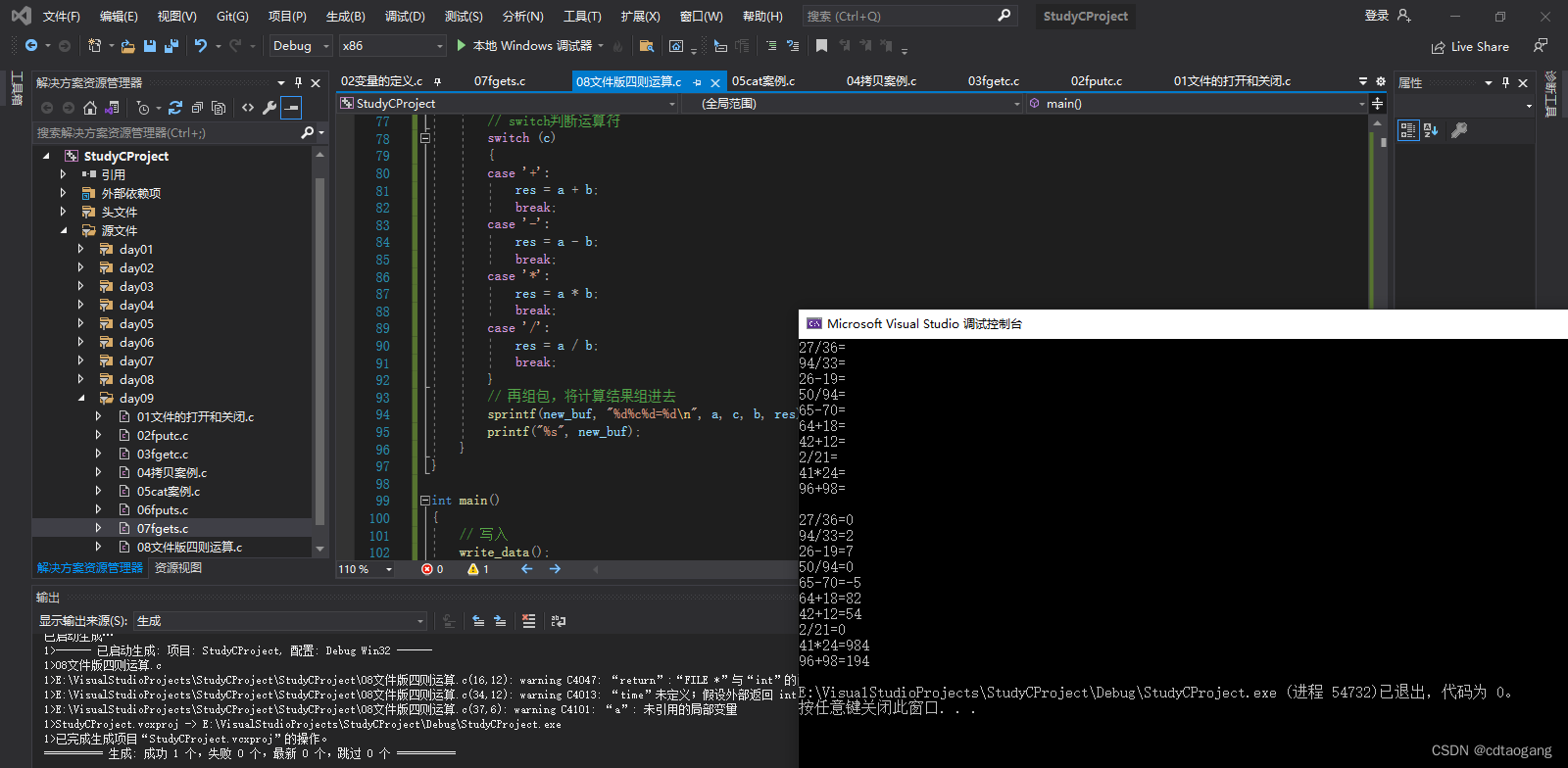Open the 生成(B) menu
Screen dimensions: 1568x768
345,17
